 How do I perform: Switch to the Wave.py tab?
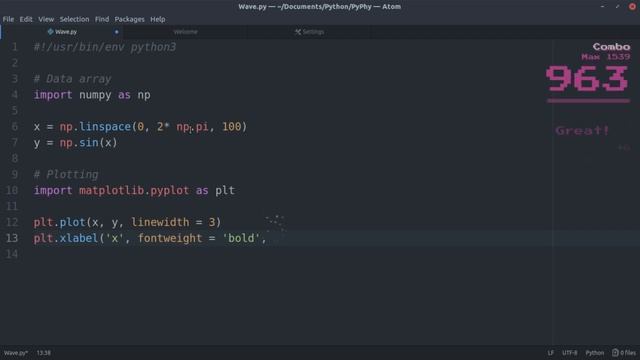[62, 32]
